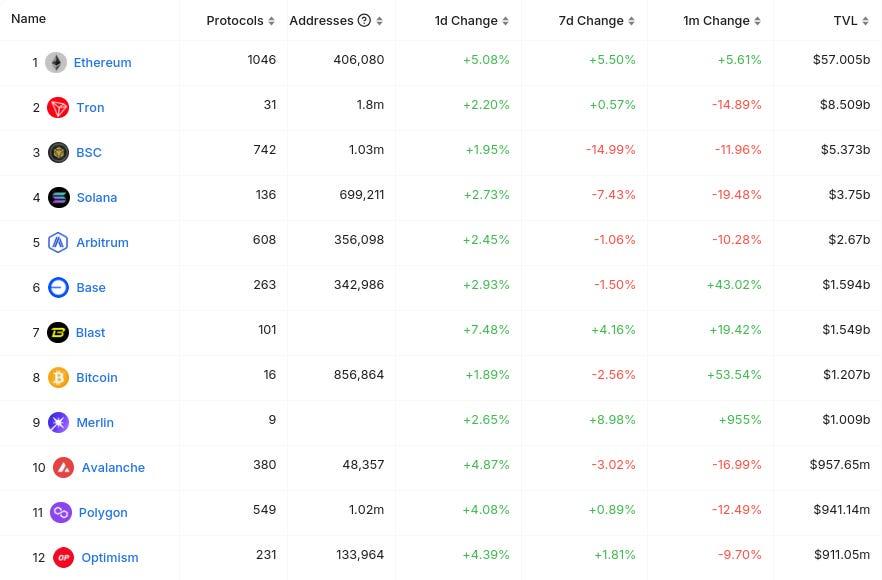Click the Bitcoin chain logo icon
This screenshot has height=580, width=882.
coord(59,377)
